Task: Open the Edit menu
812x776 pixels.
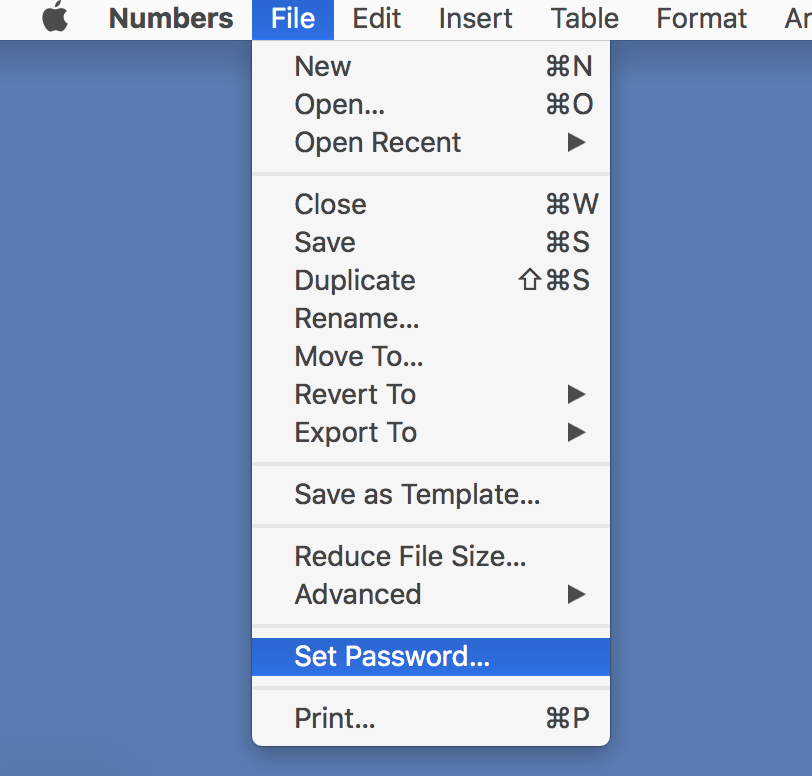Action: [376, 19]
